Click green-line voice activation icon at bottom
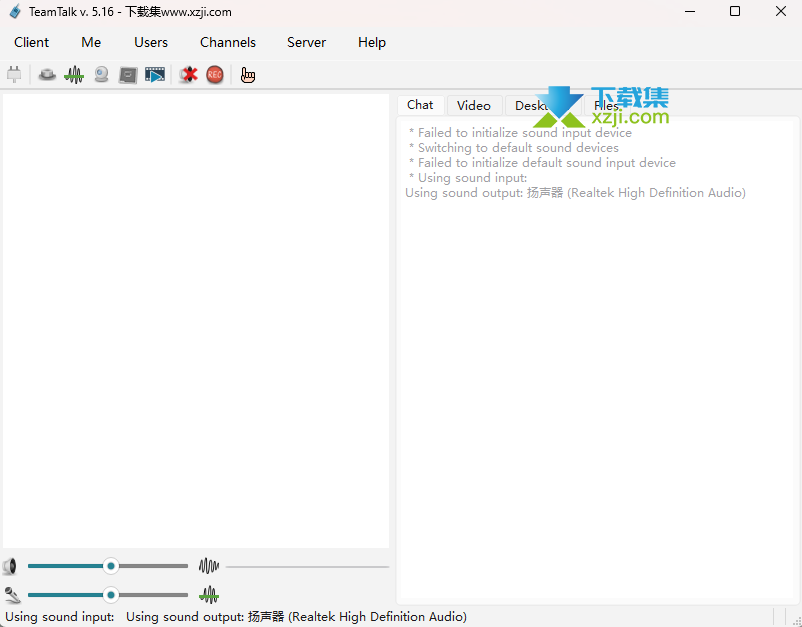802x627 pixels. pyautogui.click(x=209, y=595)
